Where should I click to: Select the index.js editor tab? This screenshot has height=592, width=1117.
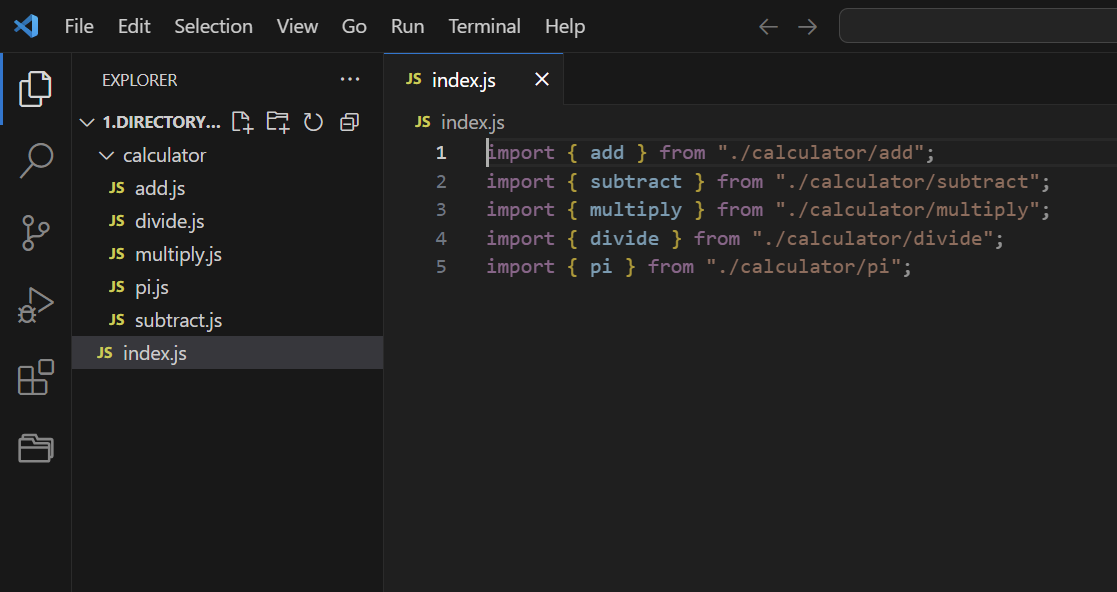pos(474,79)
